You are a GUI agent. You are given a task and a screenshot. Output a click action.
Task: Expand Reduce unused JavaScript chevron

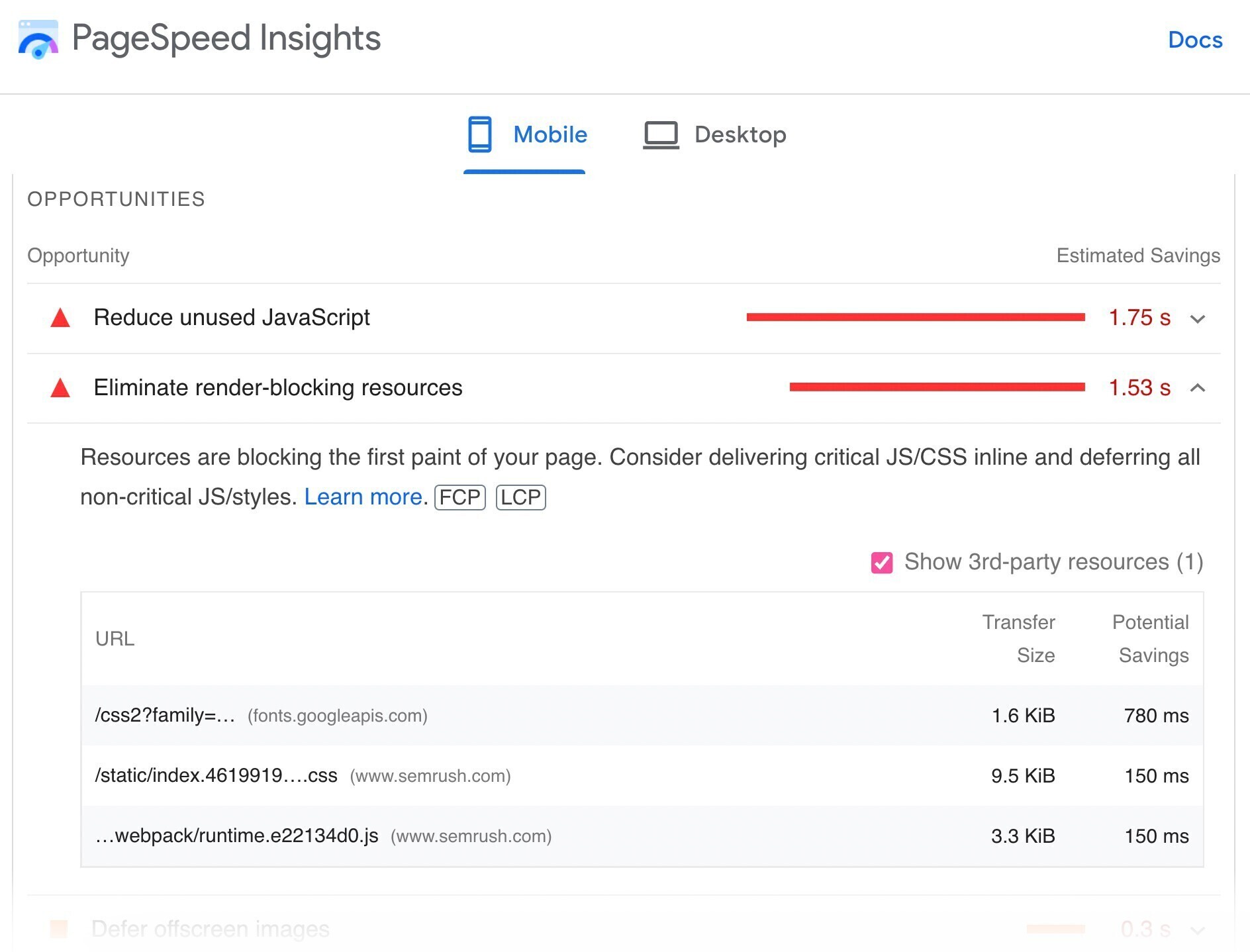coord(1198,319)
